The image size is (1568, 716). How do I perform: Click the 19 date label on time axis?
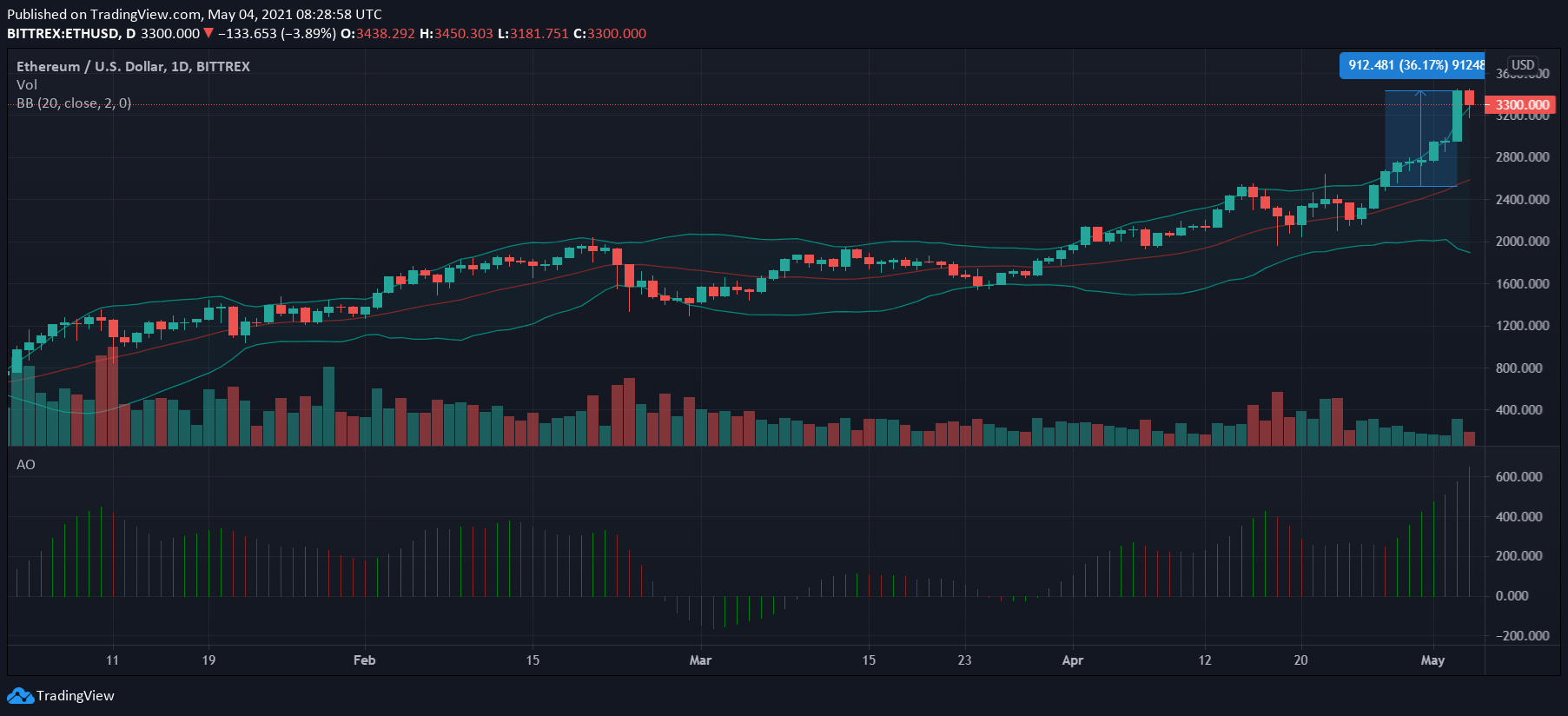208,660
